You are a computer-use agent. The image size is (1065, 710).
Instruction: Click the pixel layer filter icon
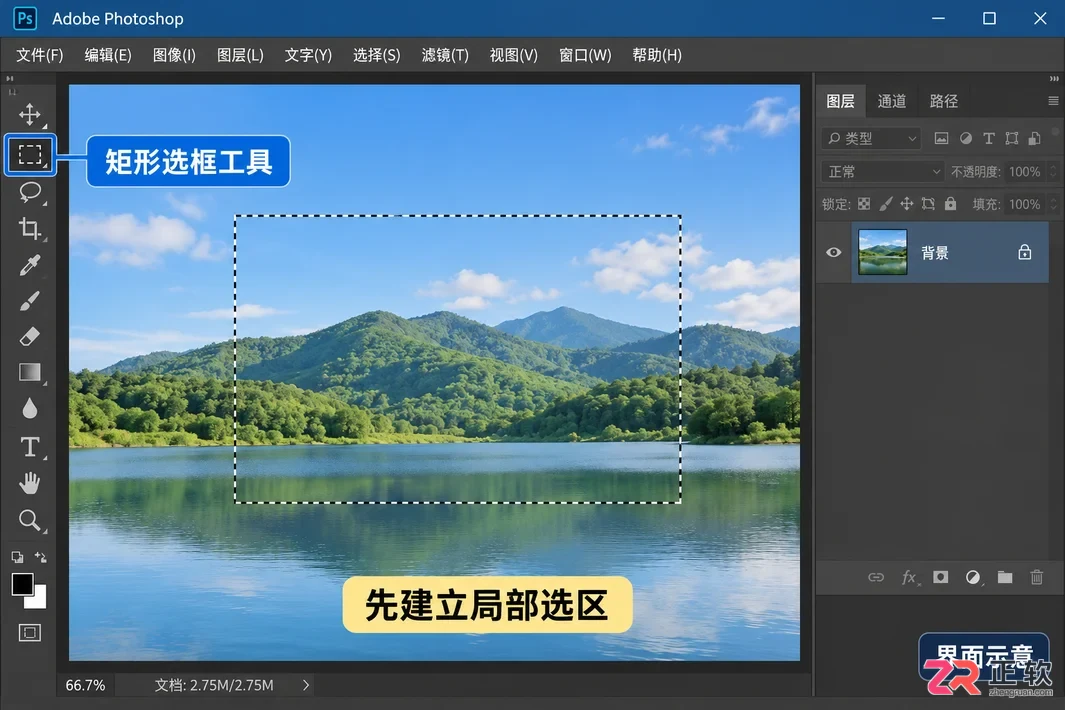coord(941,139)
